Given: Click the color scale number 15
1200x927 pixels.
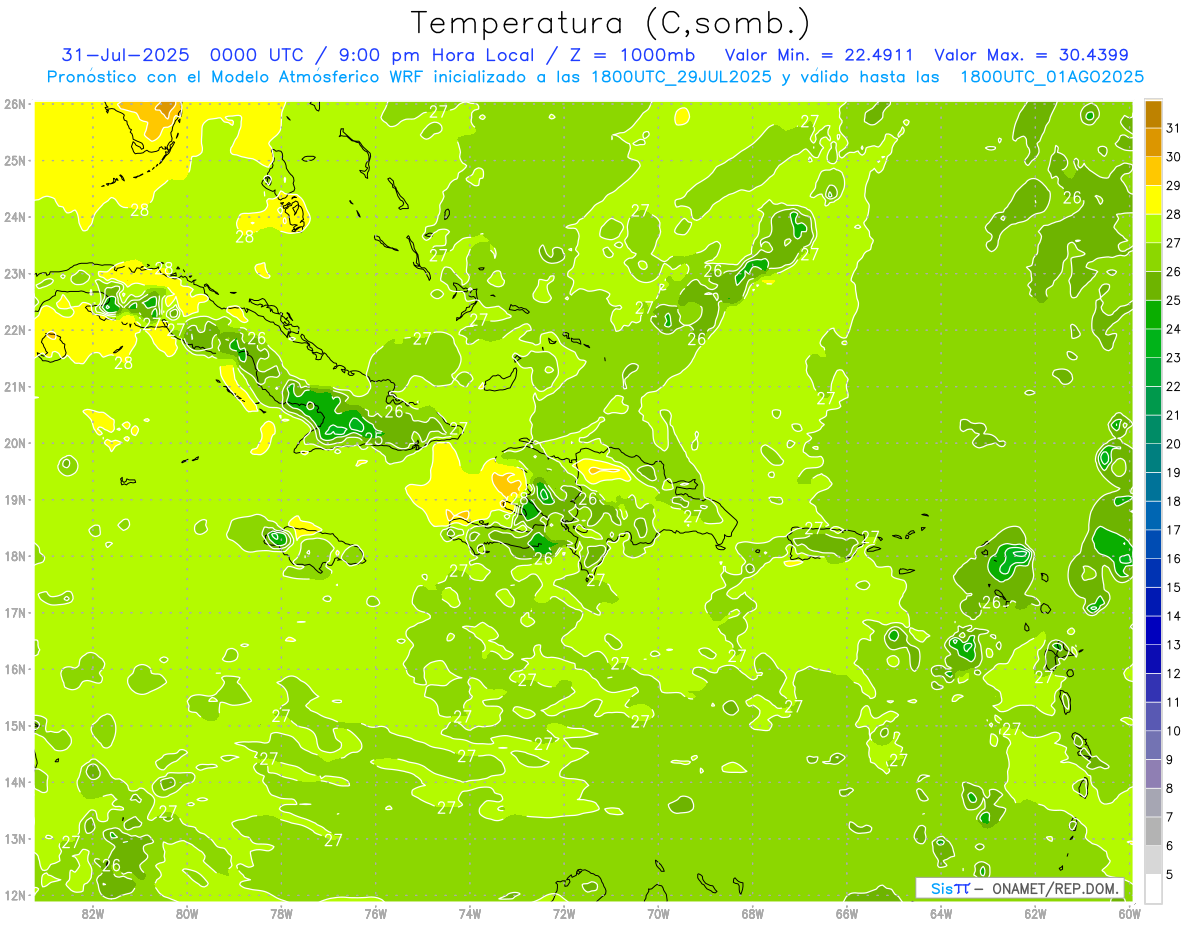Looking at the screenshot, I should 1173,587.
